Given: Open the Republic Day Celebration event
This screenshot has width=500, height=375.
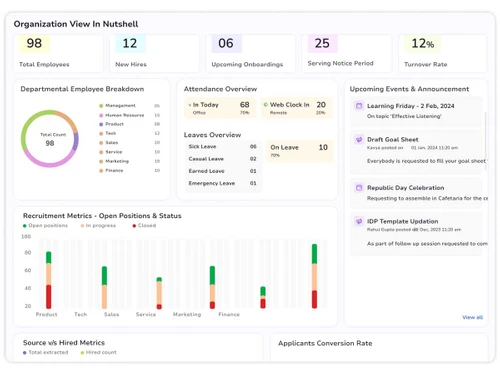Looking at the screenshot, I should point(416,194).
